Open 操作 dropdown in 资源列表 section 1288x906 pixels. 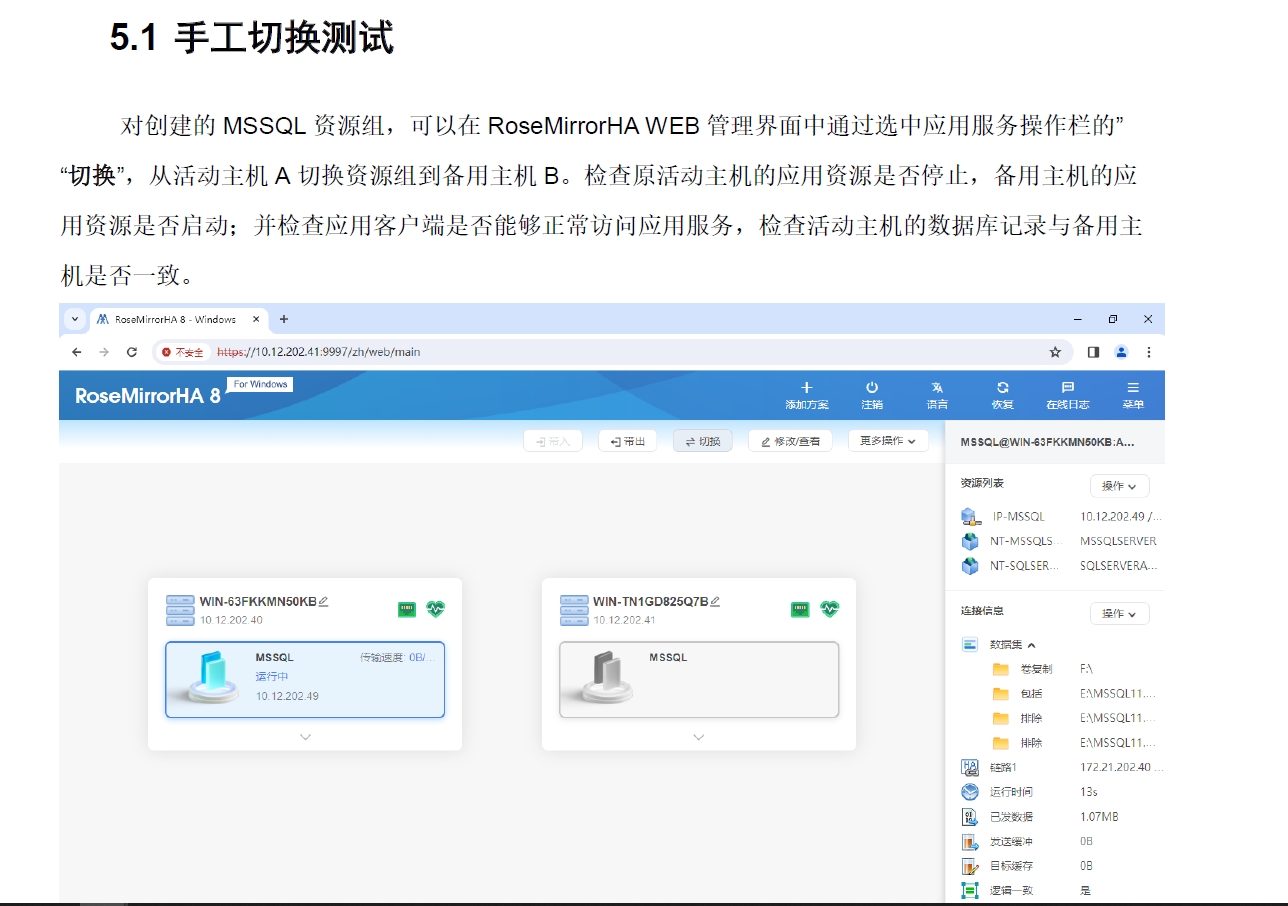pos(1119,486)
